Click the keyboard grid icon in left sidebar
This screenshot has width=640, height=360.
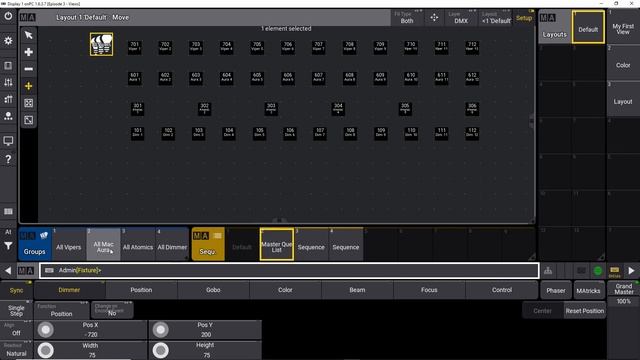tap(8, 211)
